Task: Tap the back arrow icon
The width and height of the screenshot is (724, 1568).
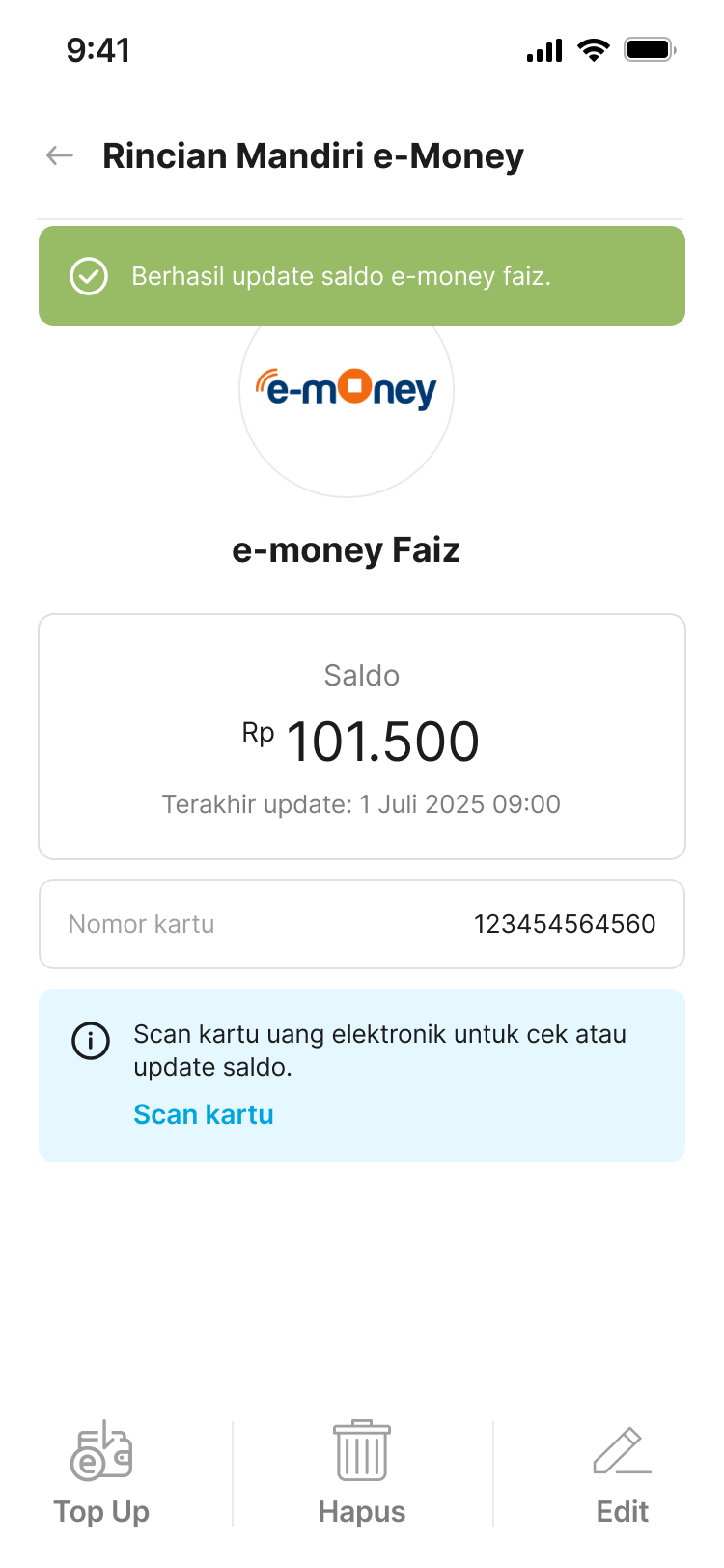Action: [x=60, y=155]
